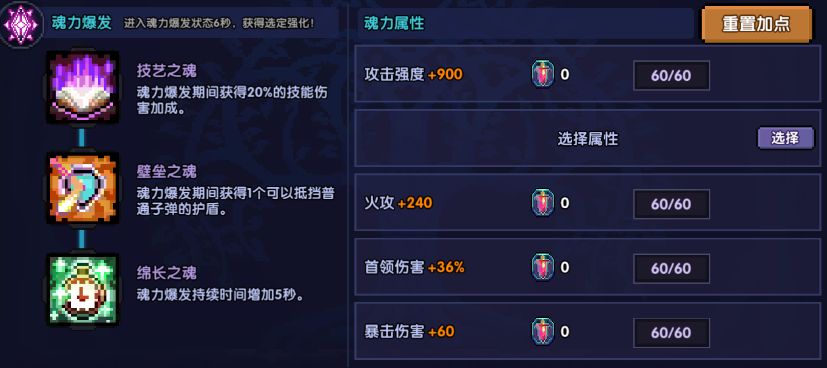Viewport: 827px width, 368px height.
Task: Click the 暴击伤害 +60 attribute label
Action: point(409,332)
